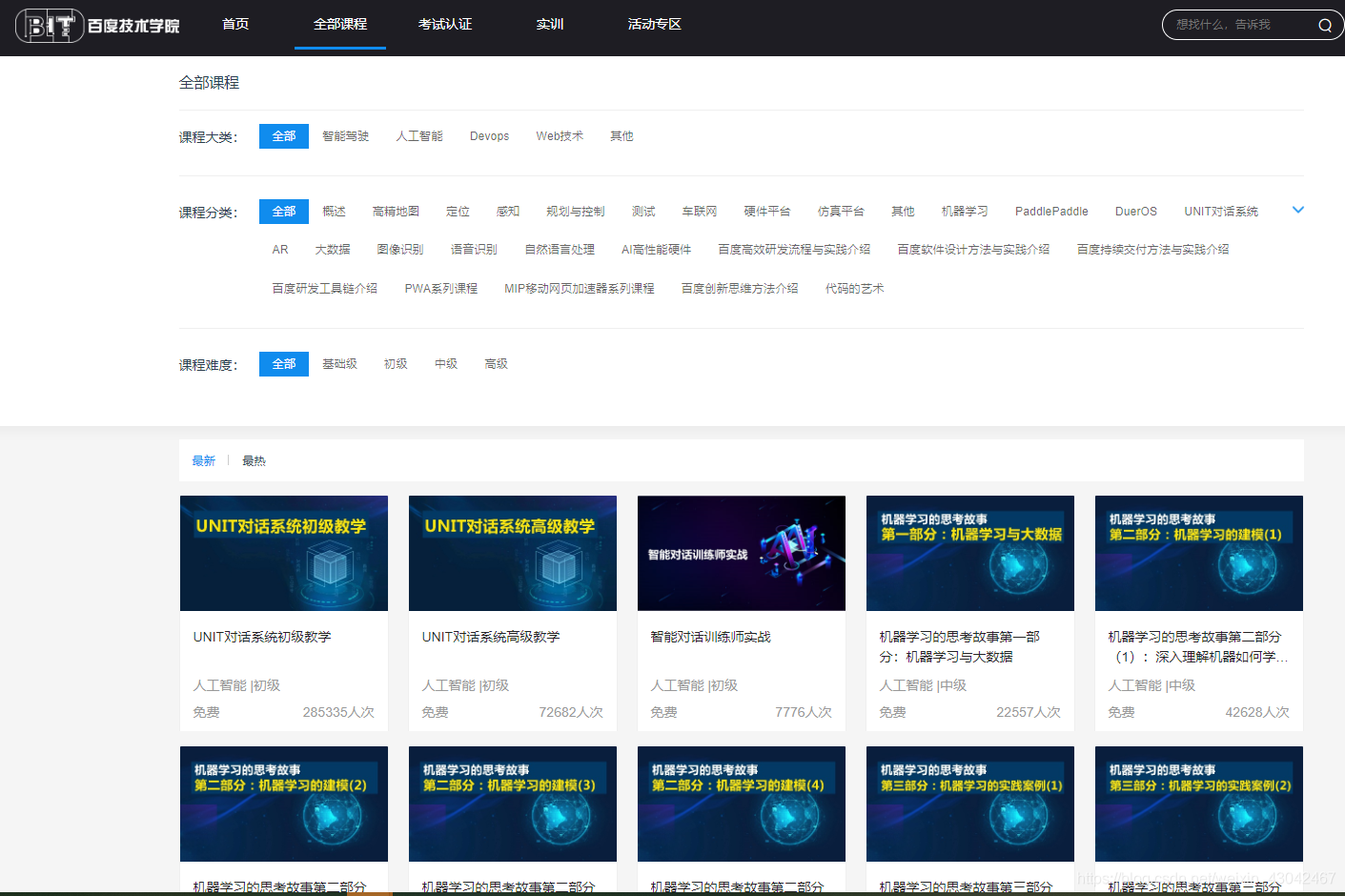Choose the PWA系列课程 category
Image resolution: width=1345 pixels, height=896 pixels.
tap(441, 289)
